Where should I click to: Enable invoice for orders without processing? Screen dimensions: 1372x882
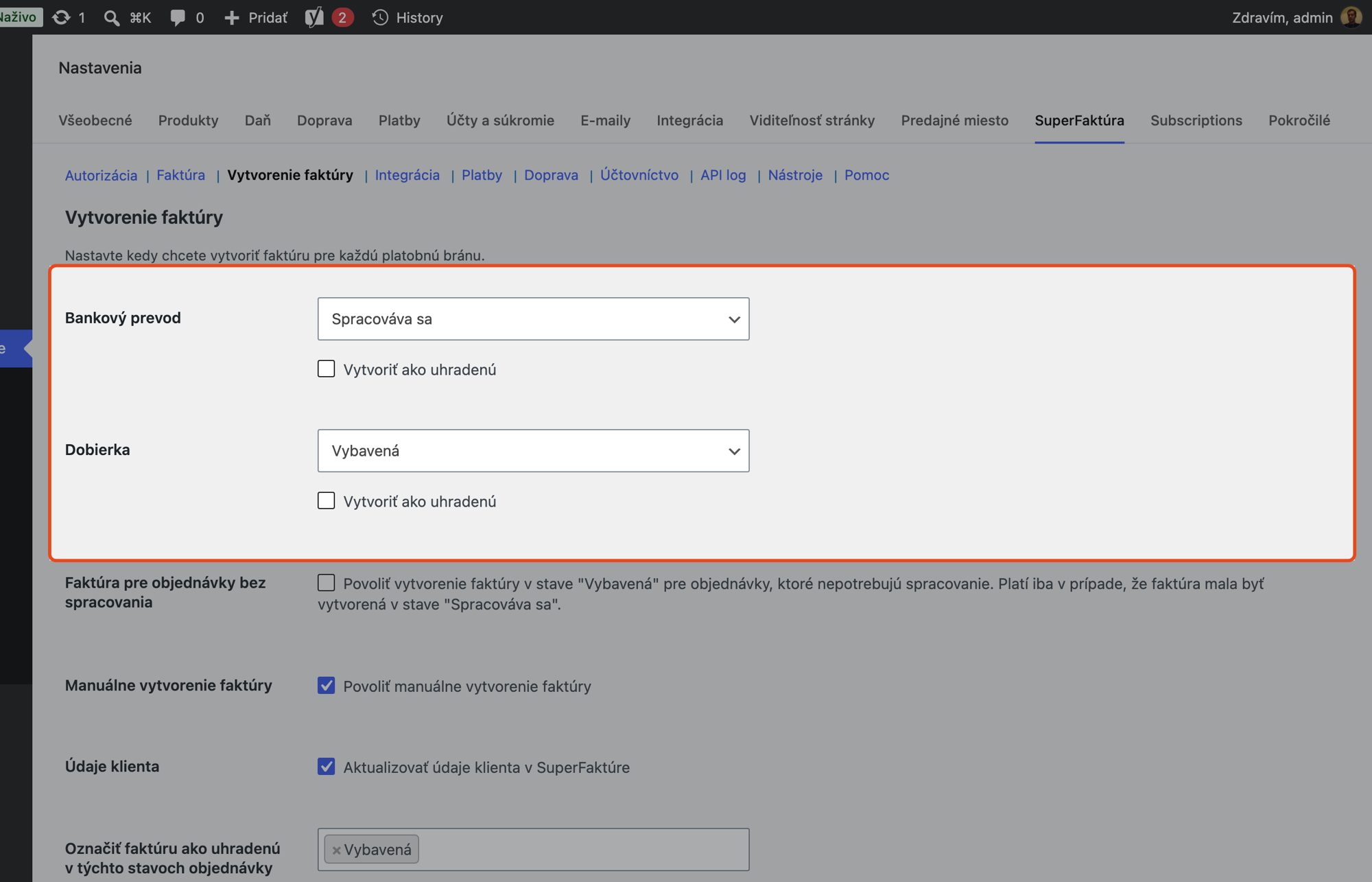click(x=326, y=583)
